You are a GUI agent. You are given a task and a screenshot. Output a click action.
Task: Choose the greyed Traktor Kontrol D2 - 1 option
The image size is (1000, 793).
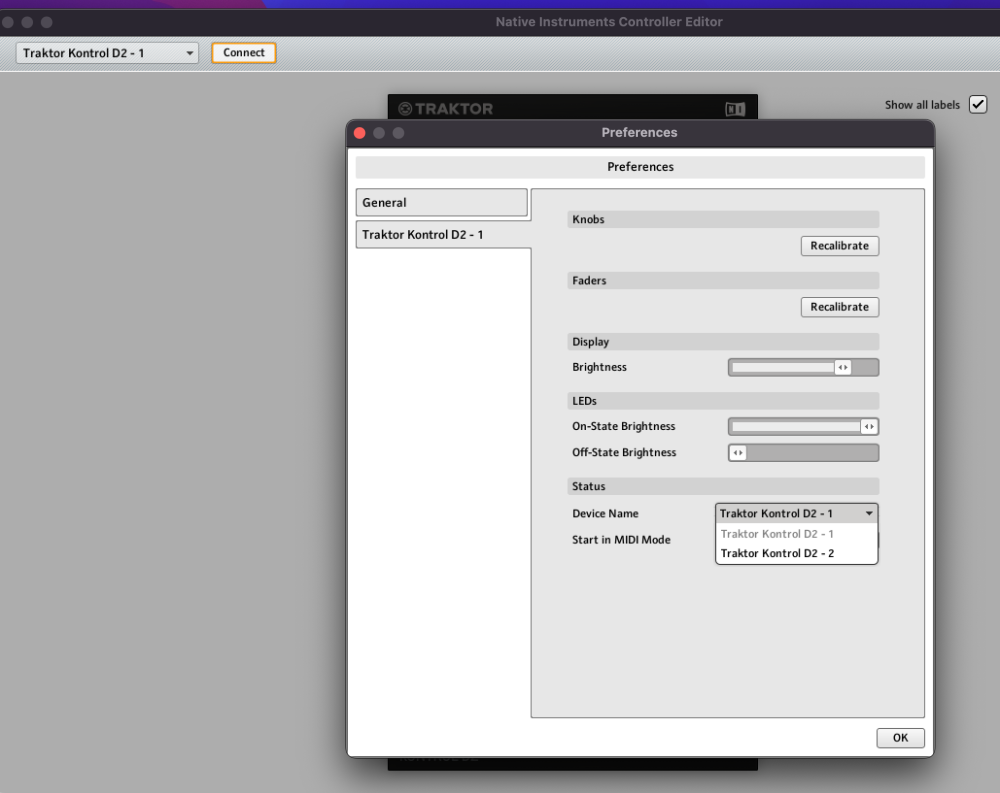pos(797,534)
